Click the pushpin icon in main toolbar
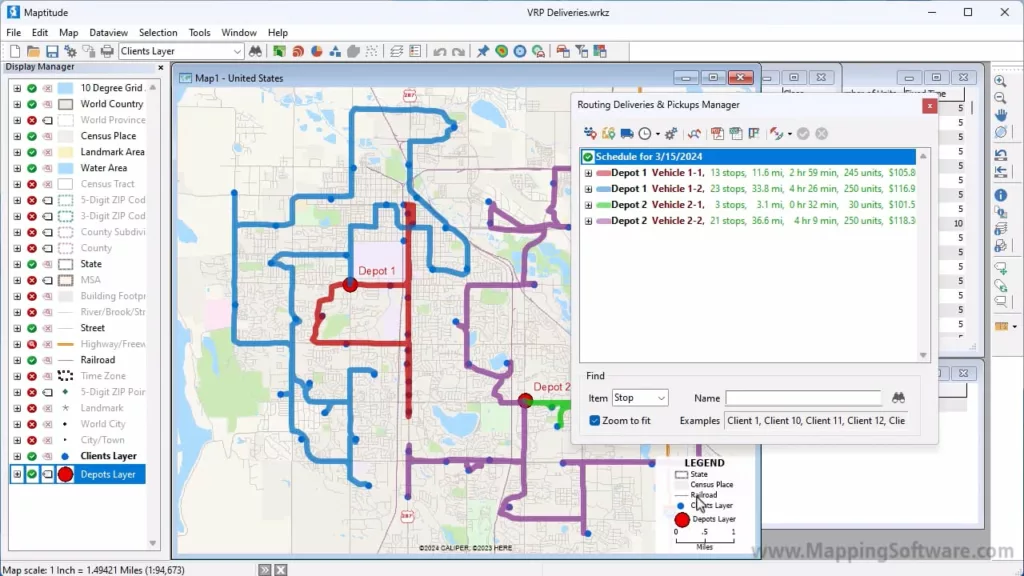This screenshot has height=576, width=1024. pyautogui.click(x=483, y=51)
